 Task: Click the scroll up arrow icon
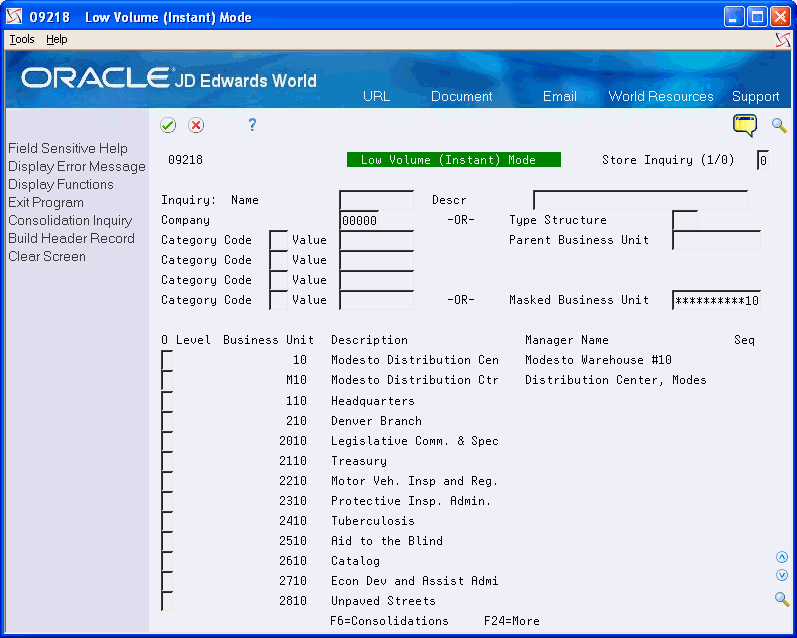coord(782,557)
